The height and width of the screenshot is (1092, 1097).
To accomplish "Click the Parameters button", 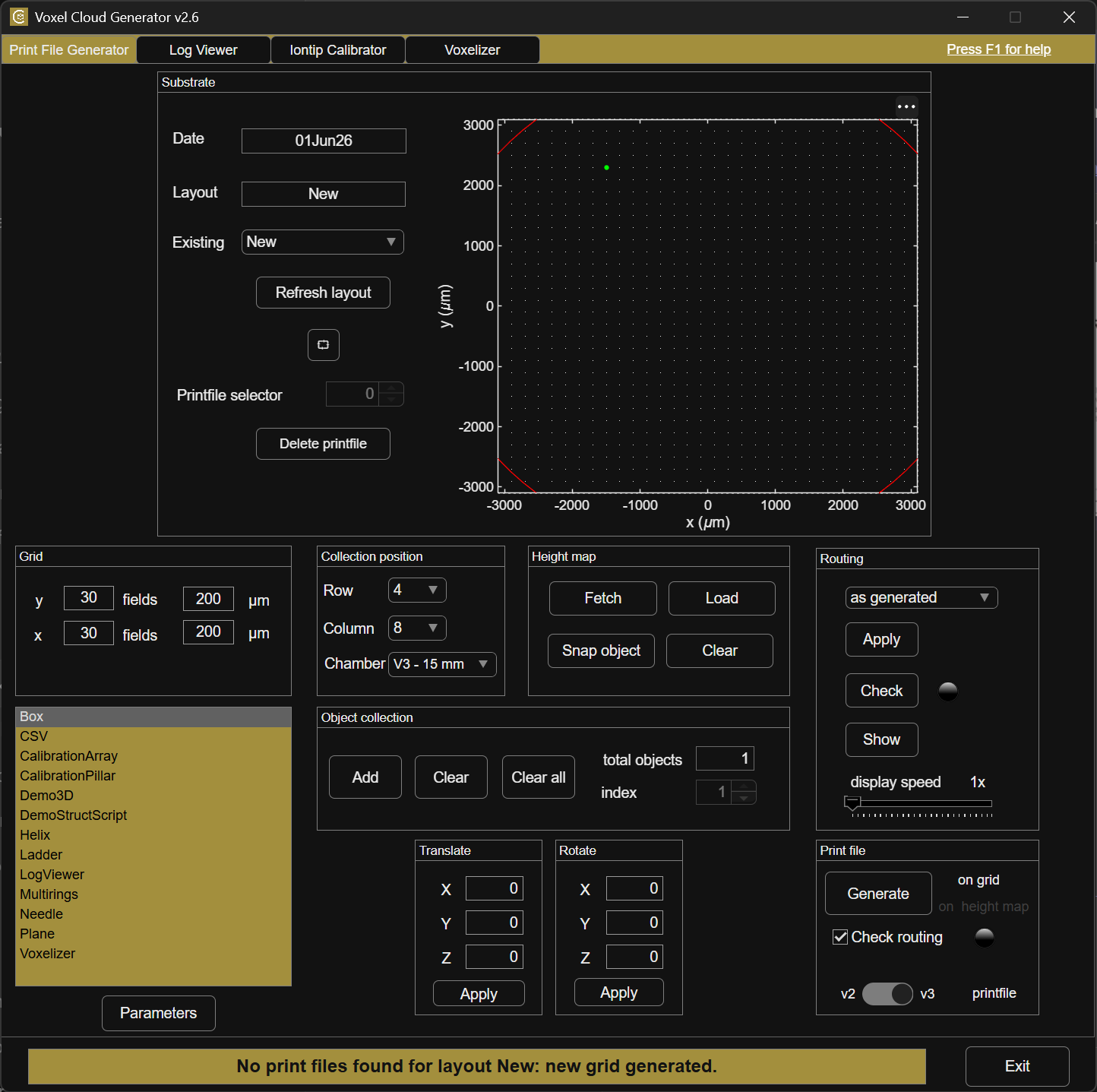I will 159,1013.
